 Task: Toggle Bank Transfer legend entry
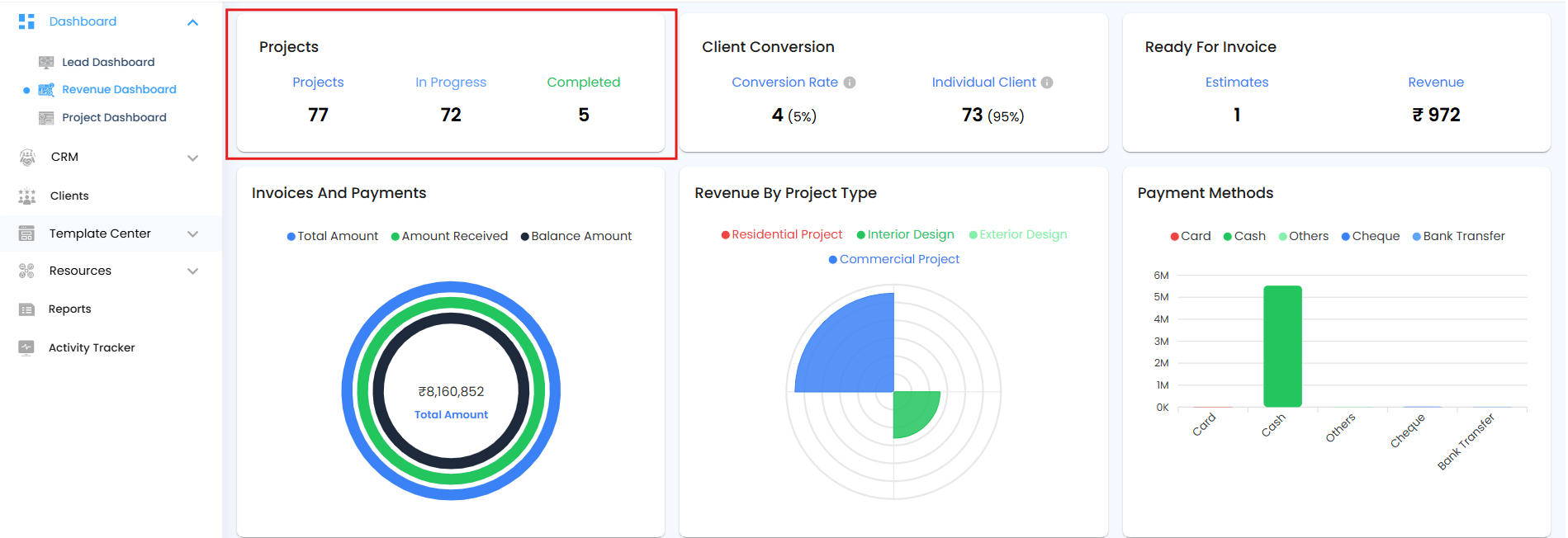point(1458,236)
